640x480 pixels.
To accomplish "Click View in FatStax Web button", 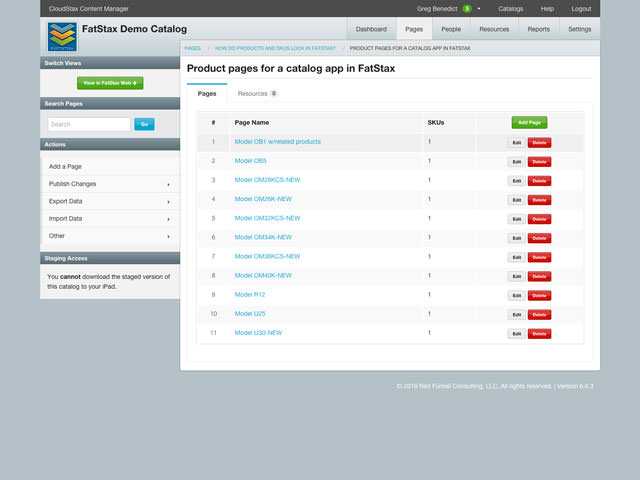I will tap(110, 83).
